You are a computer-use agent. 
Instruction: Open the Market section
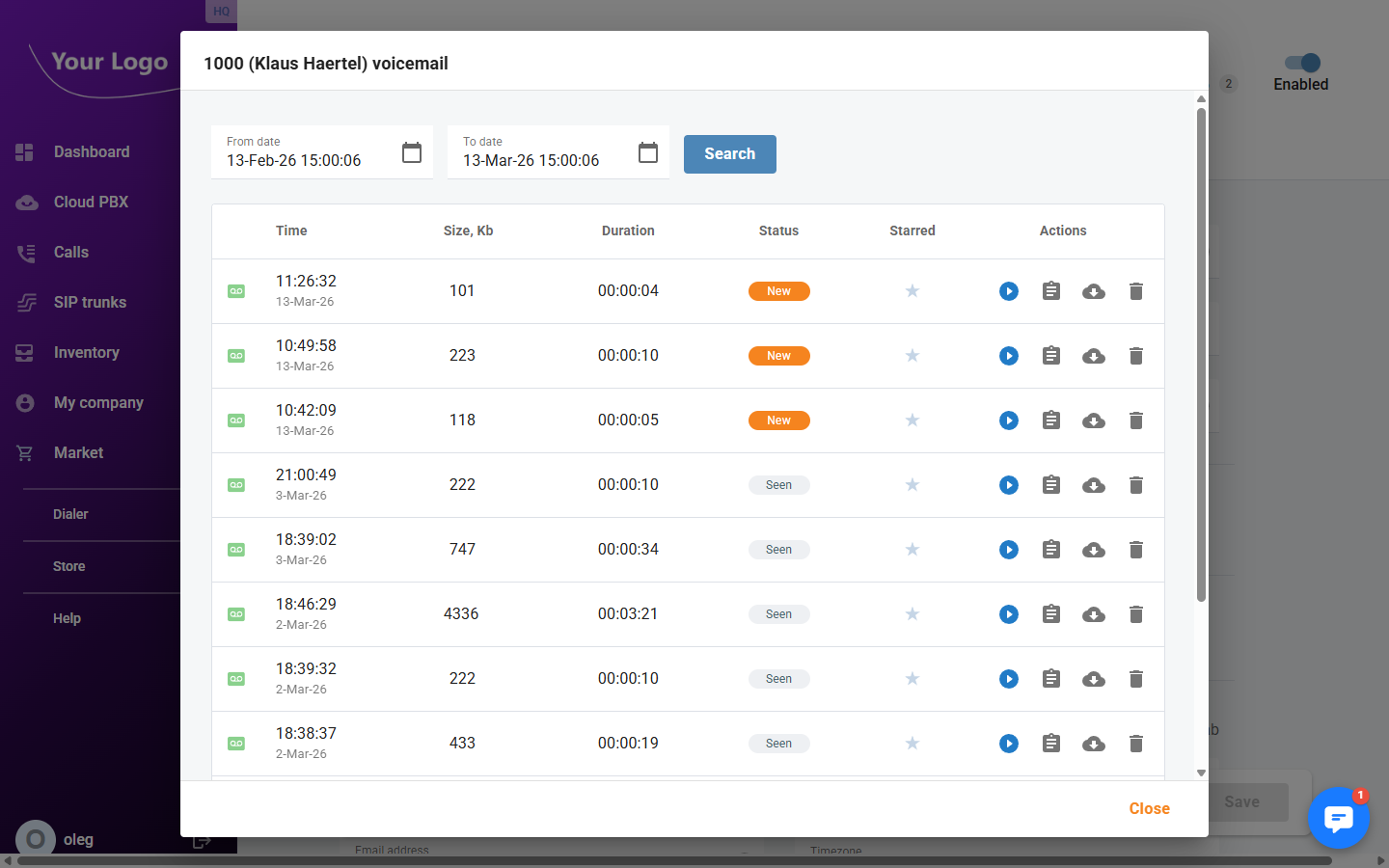pos(78,452)
